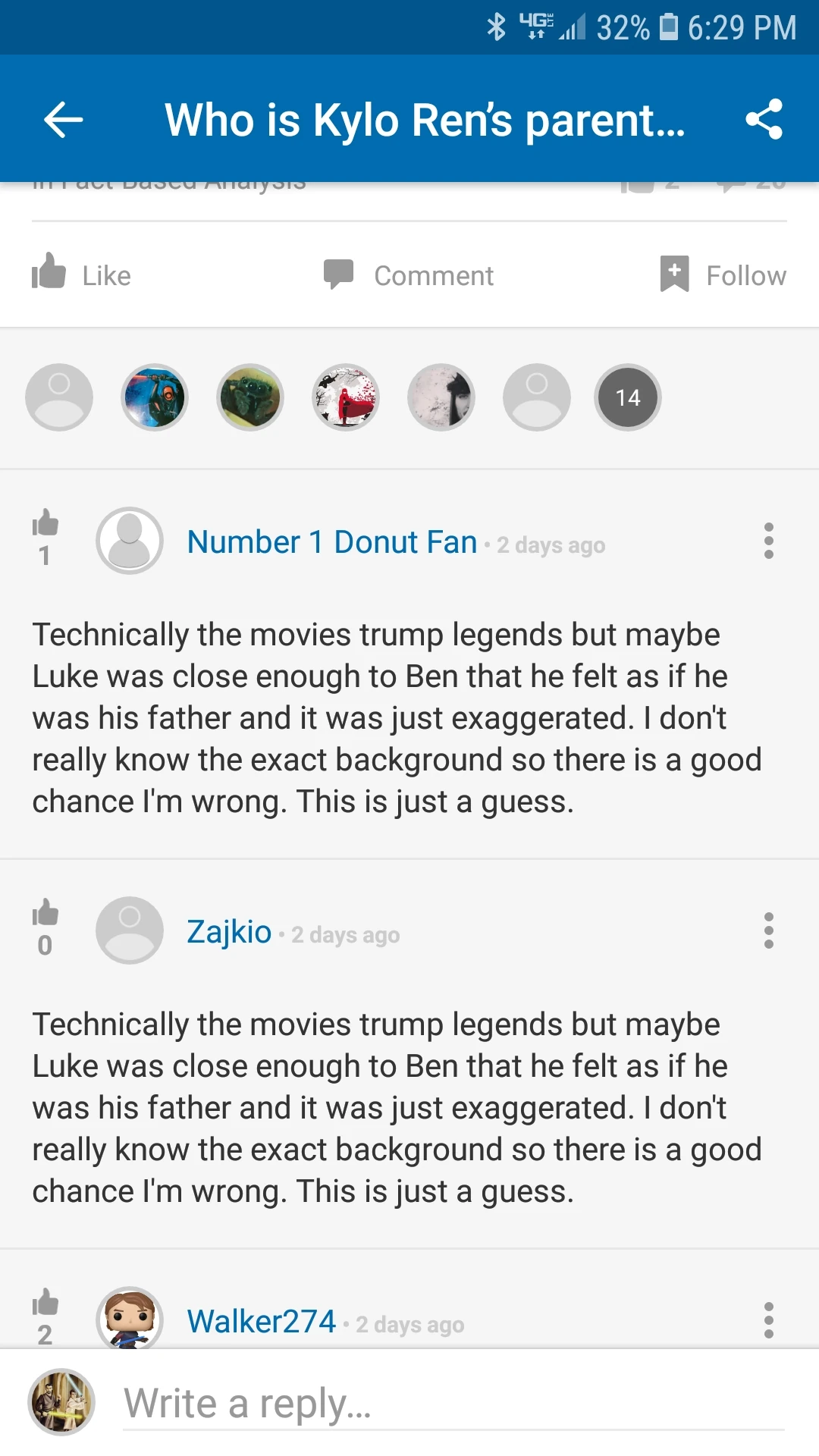The width and height of the screenshot is (819, 1456).
Task: Expand the 14 additional likers
Action: click(x=627, y=397)
